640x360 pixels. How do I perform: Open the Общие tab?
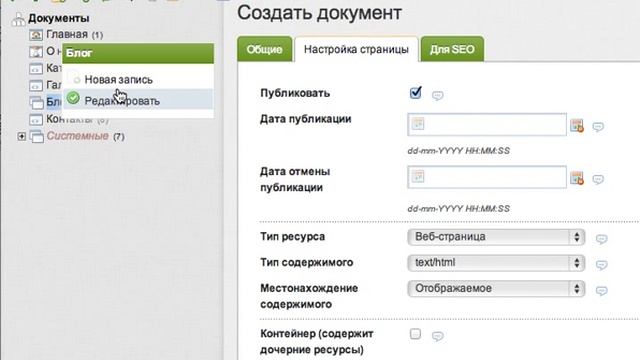[264, 49]
